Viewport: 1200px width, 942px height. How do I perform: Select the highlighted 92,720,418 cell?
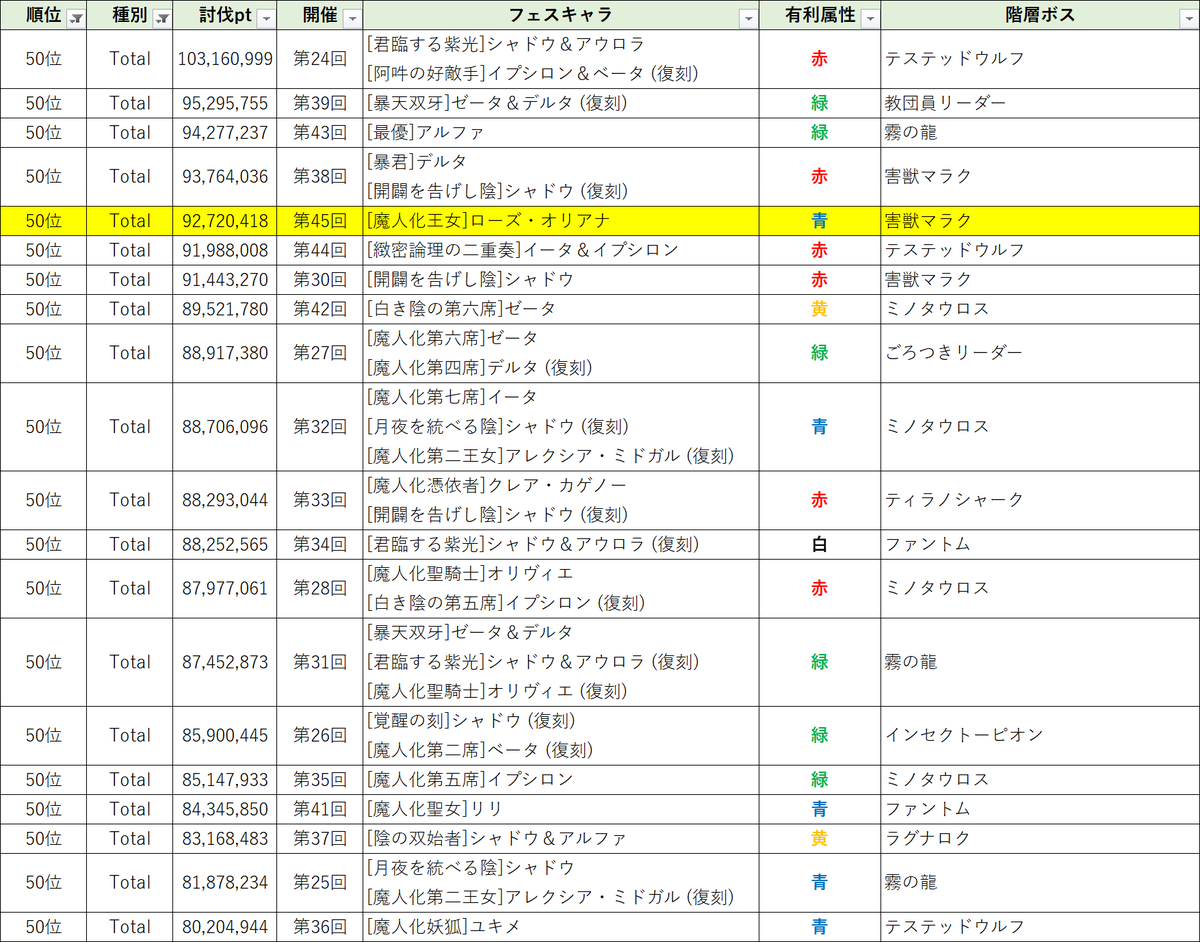(224, 220)
